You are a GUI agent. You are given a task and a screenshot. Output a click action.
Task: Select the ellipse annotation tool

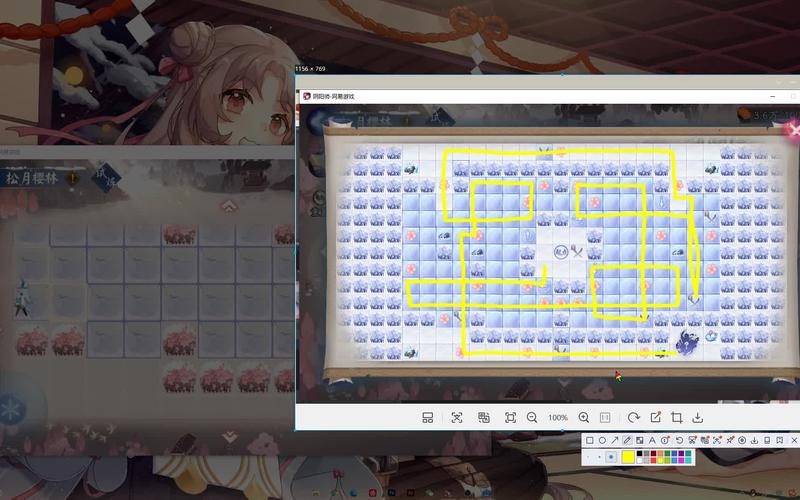tap(602, 440)
